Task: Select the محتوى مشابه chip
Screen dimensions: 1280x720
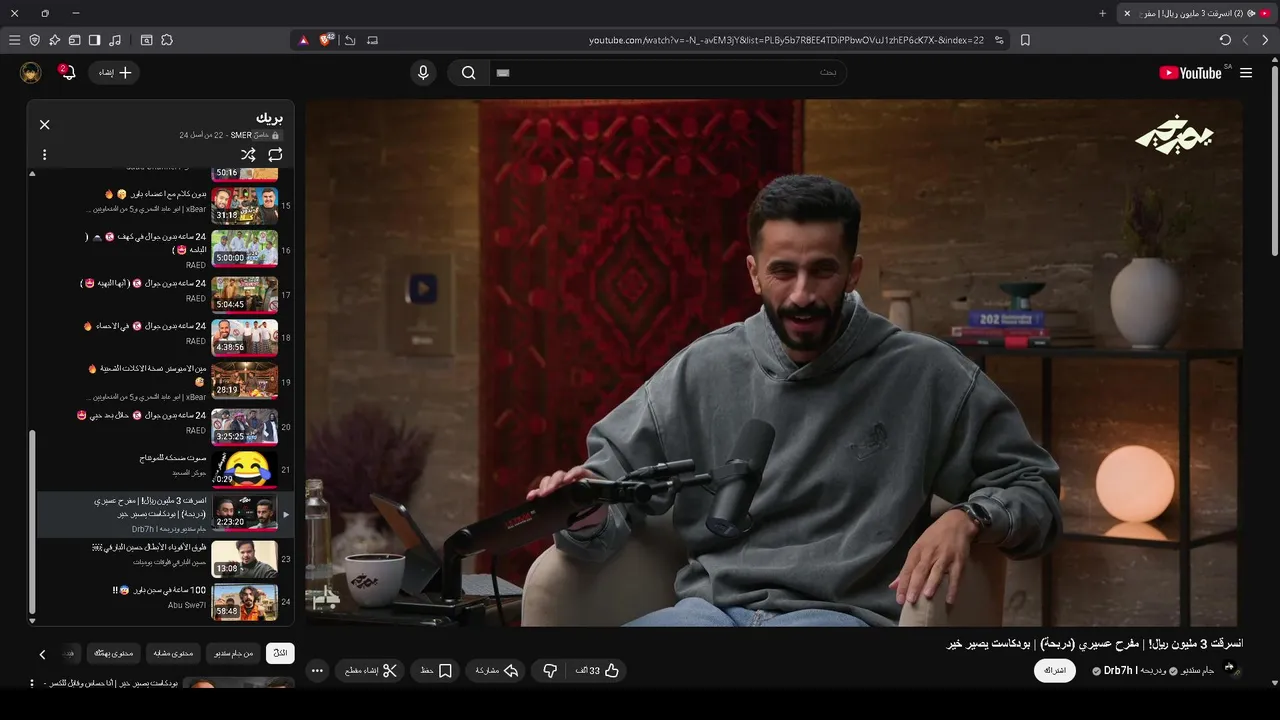Action: [175, 654]
